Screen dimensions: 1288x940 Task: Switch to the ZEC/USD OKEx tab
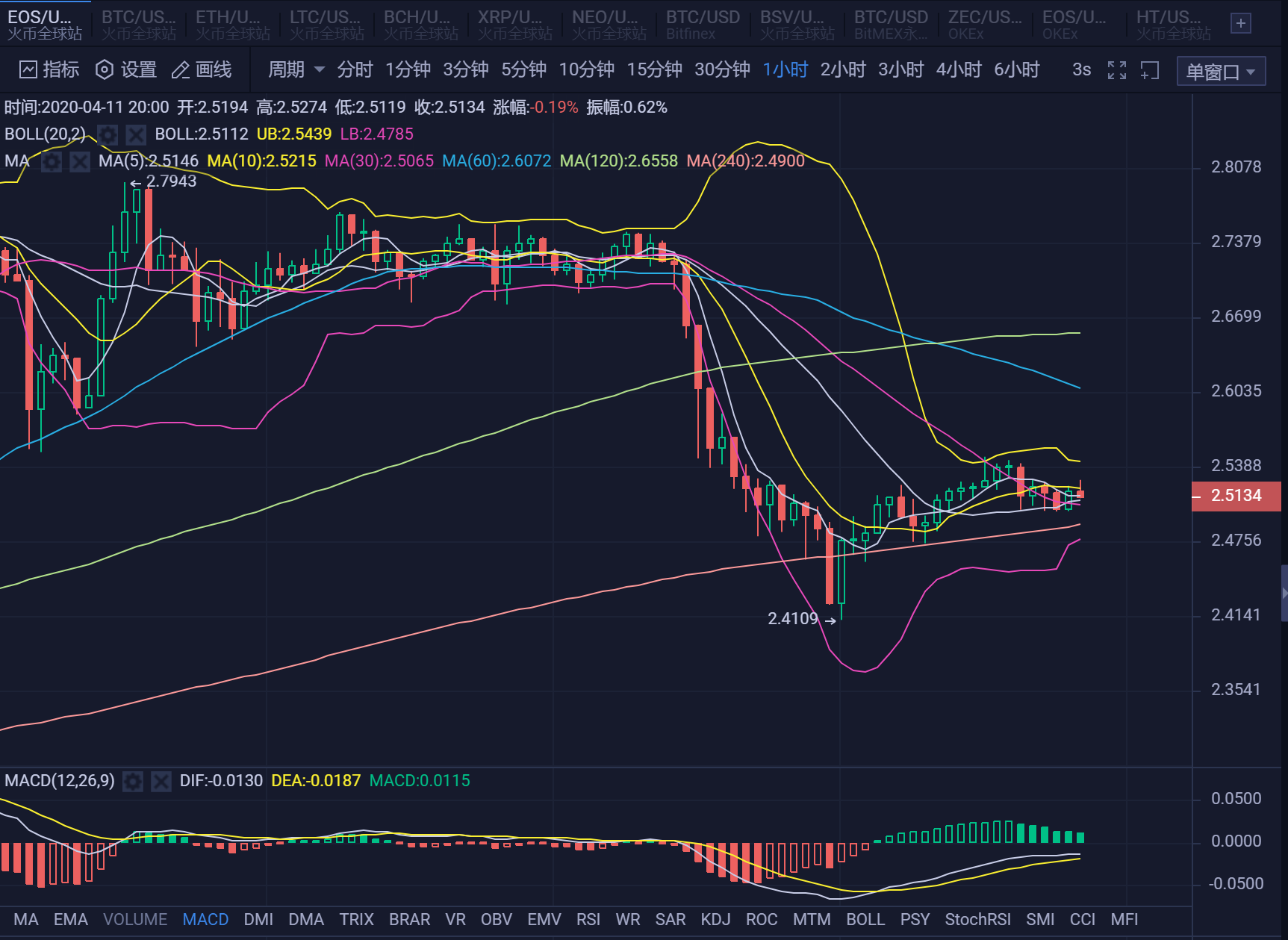[985, 24]
